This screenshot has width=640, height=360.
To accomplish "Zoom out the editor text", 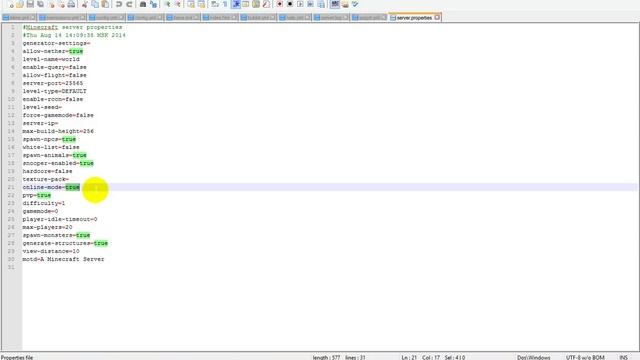I will tap(178, 4).
